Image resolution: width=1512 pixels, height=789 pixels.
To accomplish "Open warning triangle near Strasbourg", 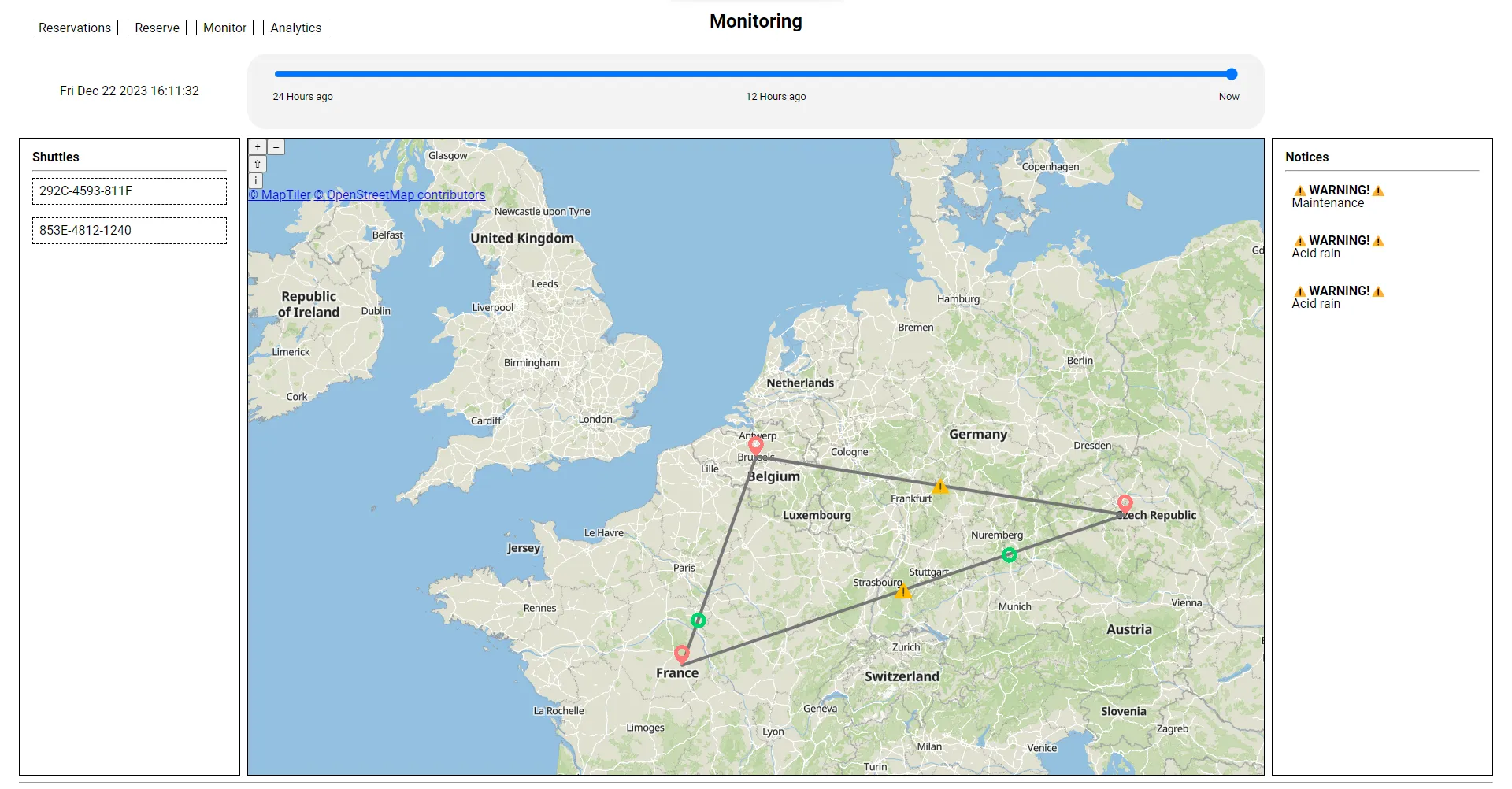I will pos(903,591).
